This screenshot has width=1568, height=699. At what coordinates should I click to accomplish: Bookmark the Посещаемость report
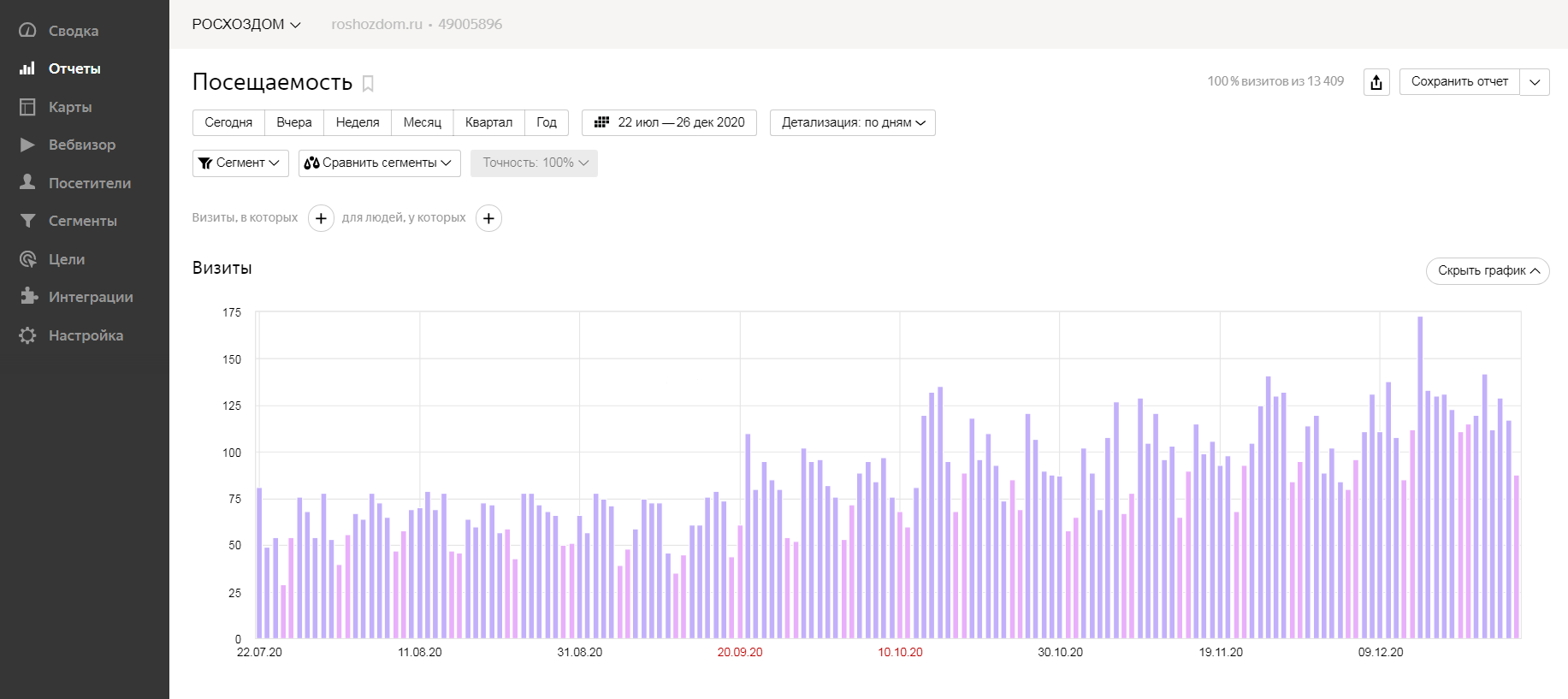(368, 83)
